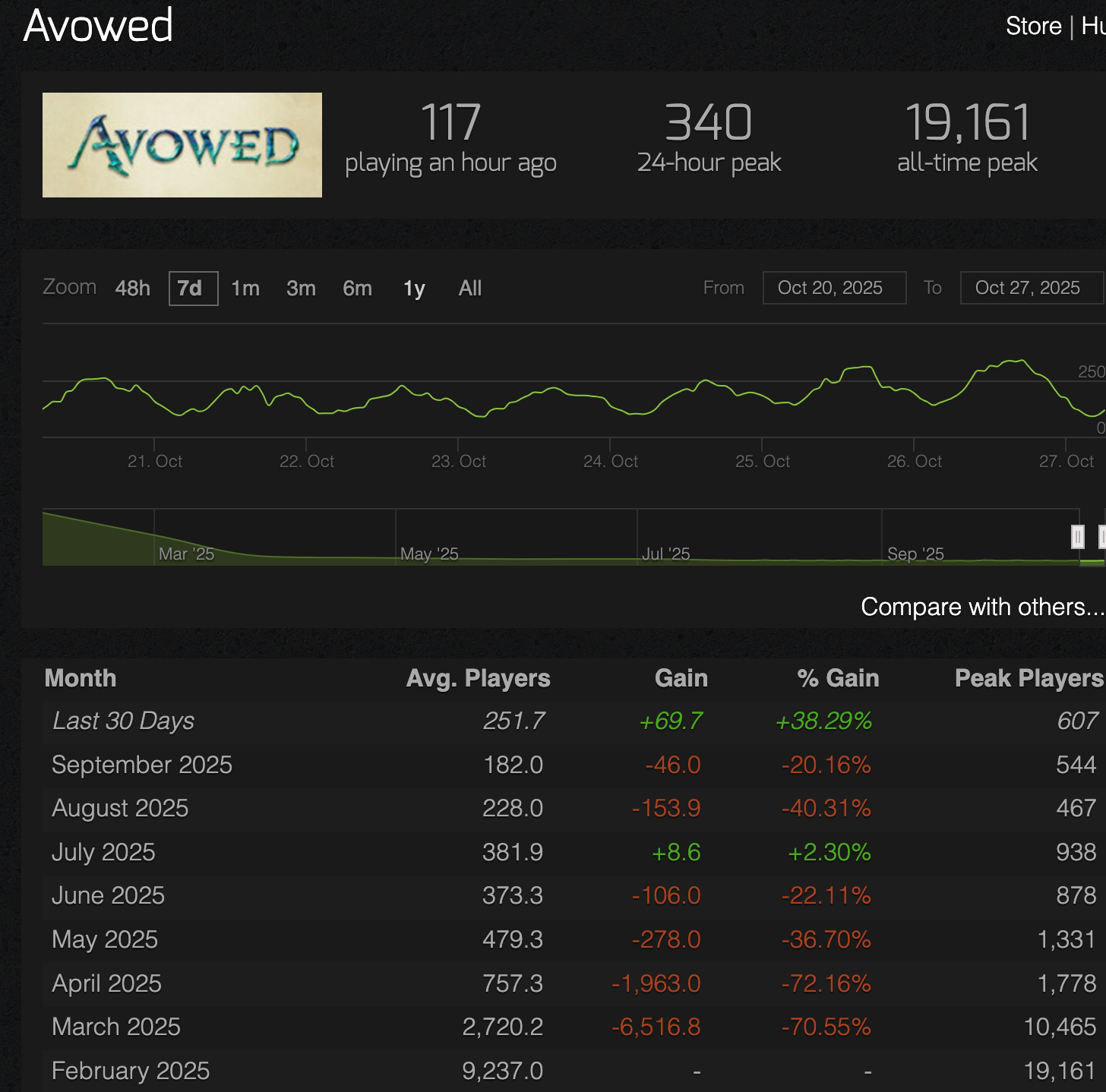
Task: Click the Peak Players column header
Action: pyautogui.click(x=1029, y=678)
